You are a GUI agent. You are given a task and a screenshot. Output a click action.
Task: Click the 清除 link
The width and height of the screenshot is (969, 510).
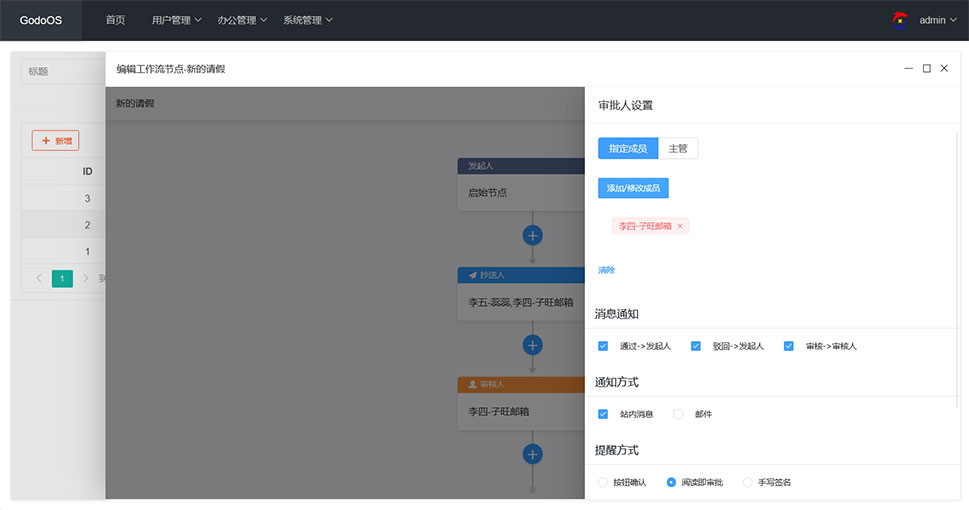click(607, 270)
